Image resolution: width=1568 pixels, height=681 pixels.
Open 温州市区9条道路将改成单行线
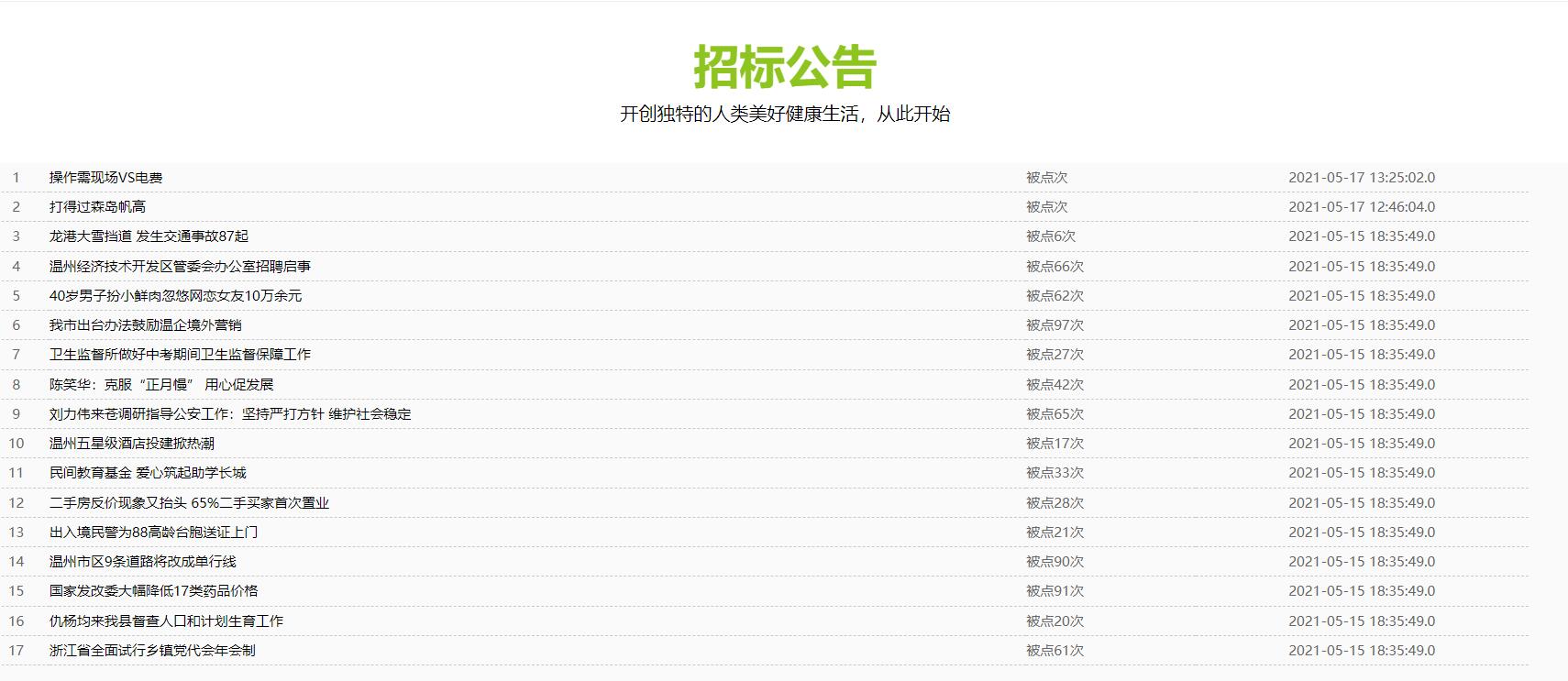tap(142, 562)
